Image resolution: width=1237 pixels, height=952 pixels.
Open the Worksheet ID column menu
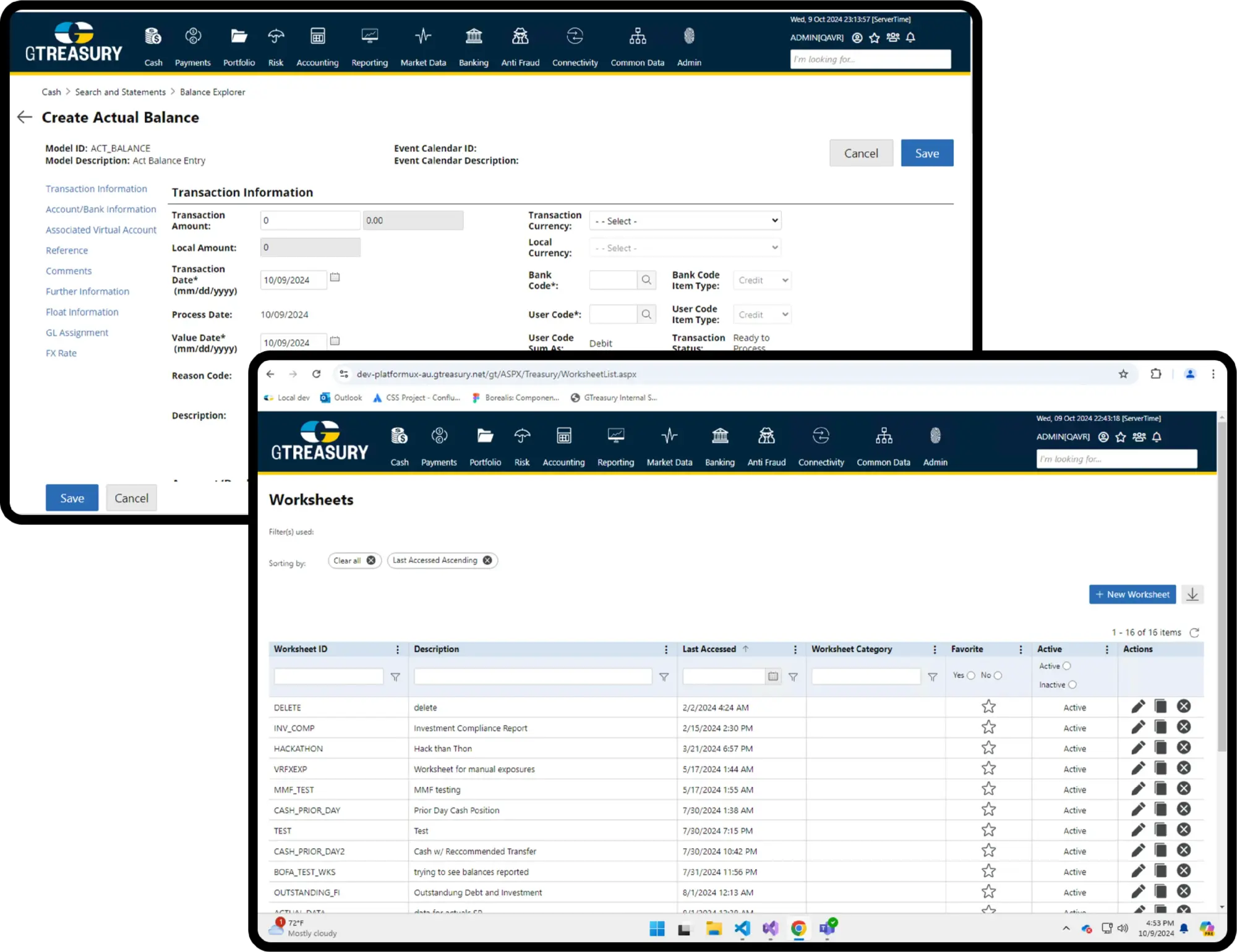[398, 649]
